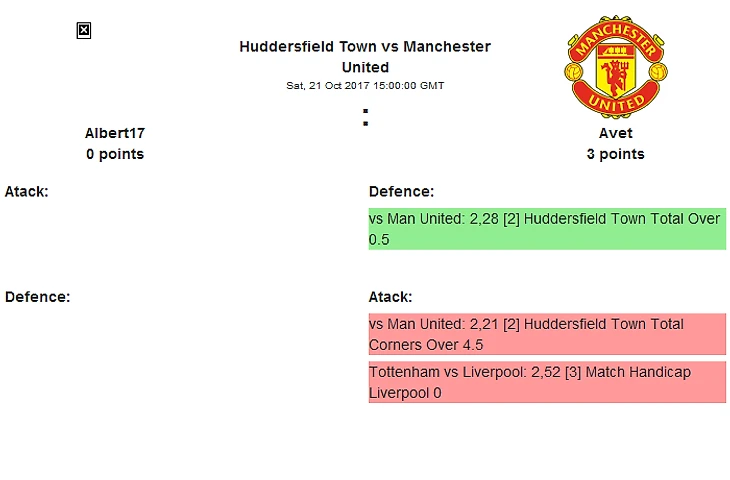
Task: Select the Avet player name
Action: click(x=615, y=133)
